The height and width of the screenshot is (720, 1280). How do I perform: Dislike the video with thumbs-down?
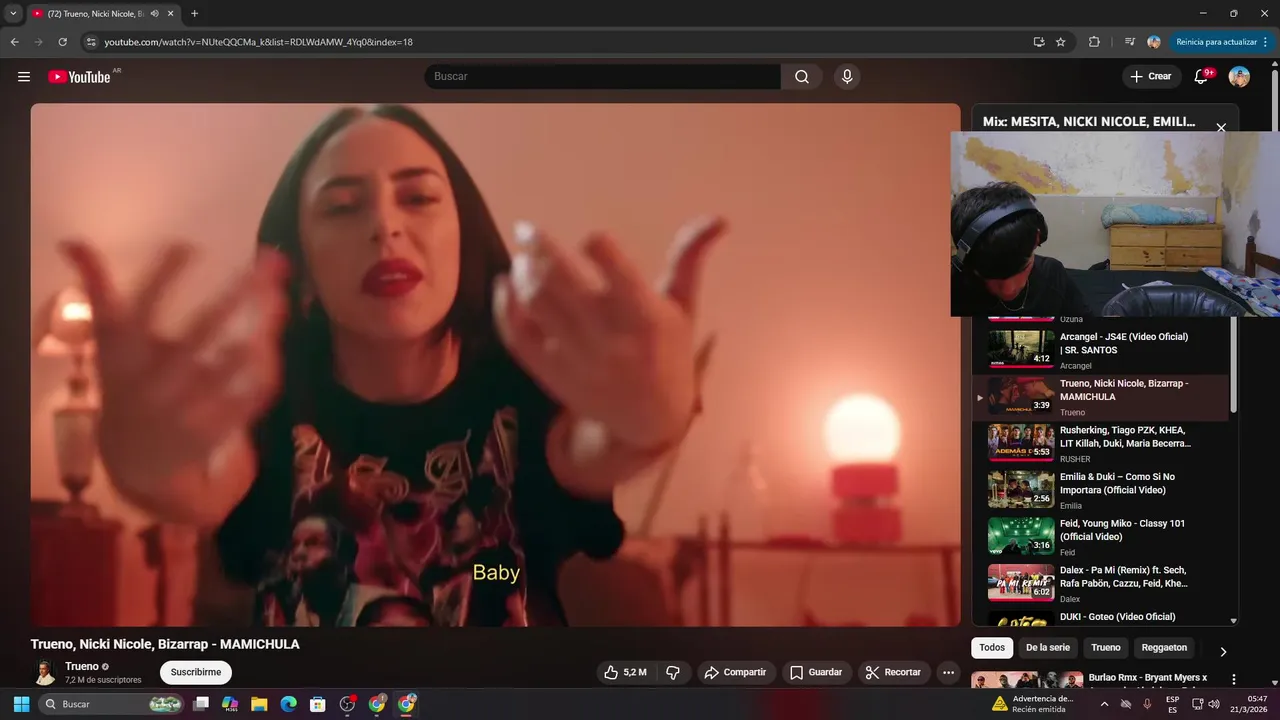(x=673, y=673)
